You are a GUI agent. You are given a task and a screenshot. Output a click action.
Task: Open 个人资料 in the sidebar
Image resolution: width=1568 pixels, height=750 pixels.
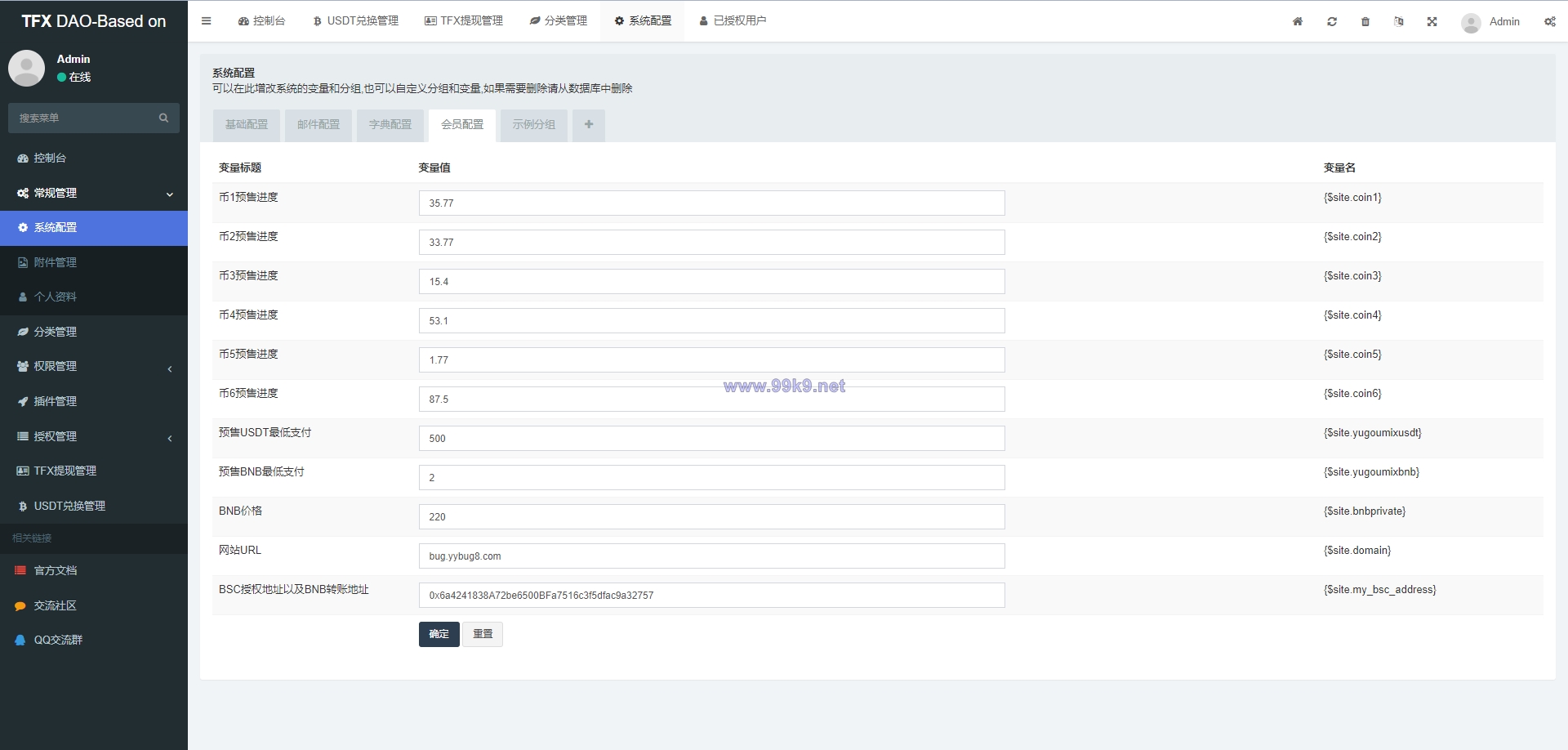click(94, 297)
